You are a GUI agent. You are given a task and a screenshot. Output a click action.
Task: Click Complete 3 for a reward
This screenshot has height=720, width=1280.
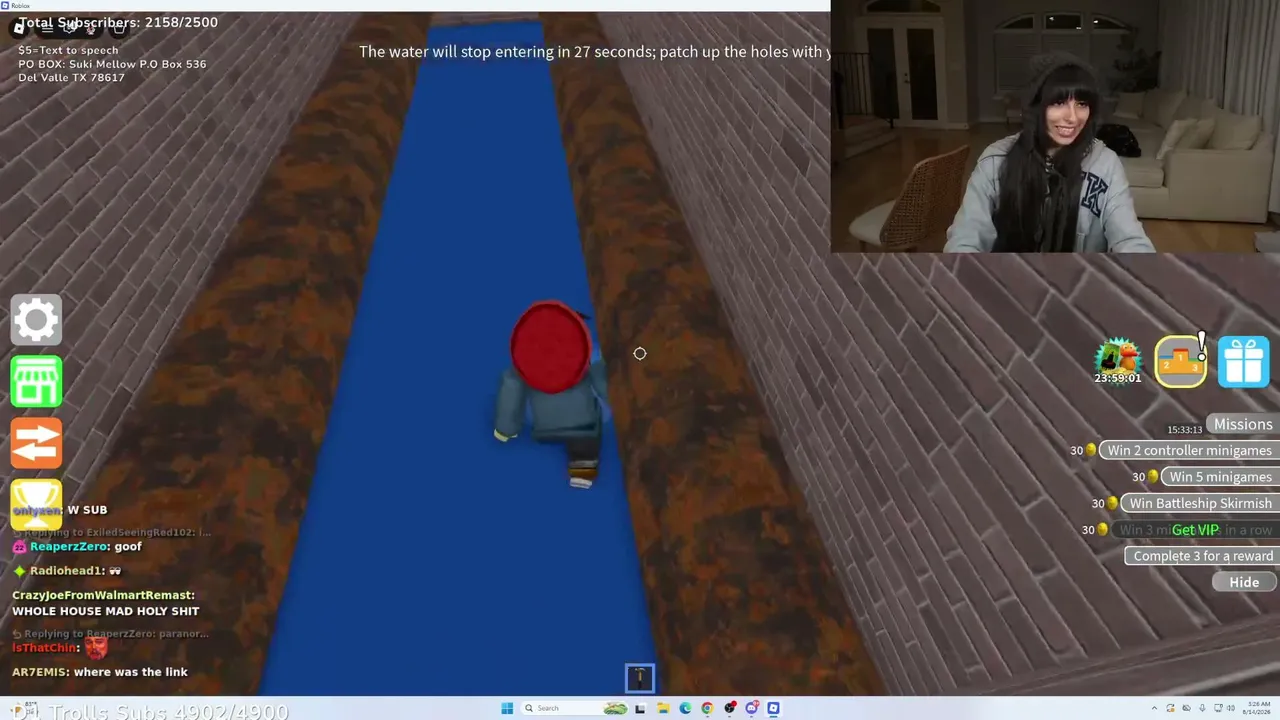point(1202,556)
